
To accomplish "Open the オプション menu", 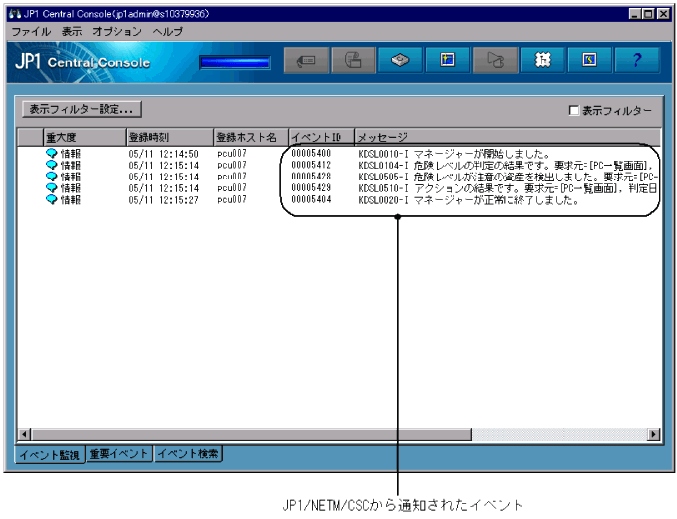I will coord(117,32).
